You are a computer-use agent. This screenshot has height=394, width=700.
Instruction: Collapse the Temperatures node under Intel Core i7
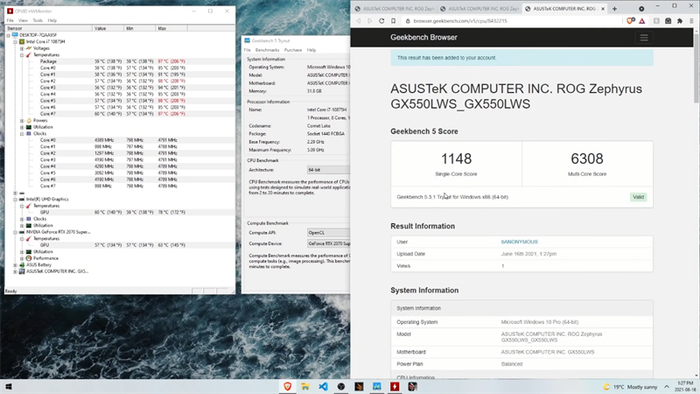22,55
